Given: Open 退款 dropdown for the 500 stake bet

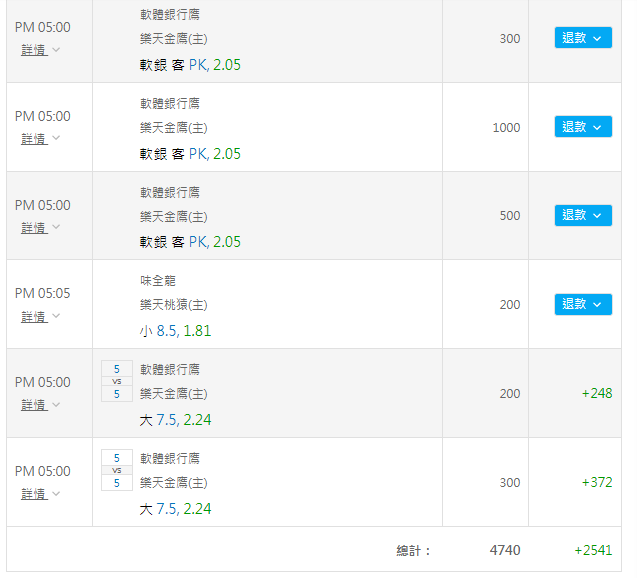Looking at the screenshot, I should pyautogui.click(x=583, y=215).
